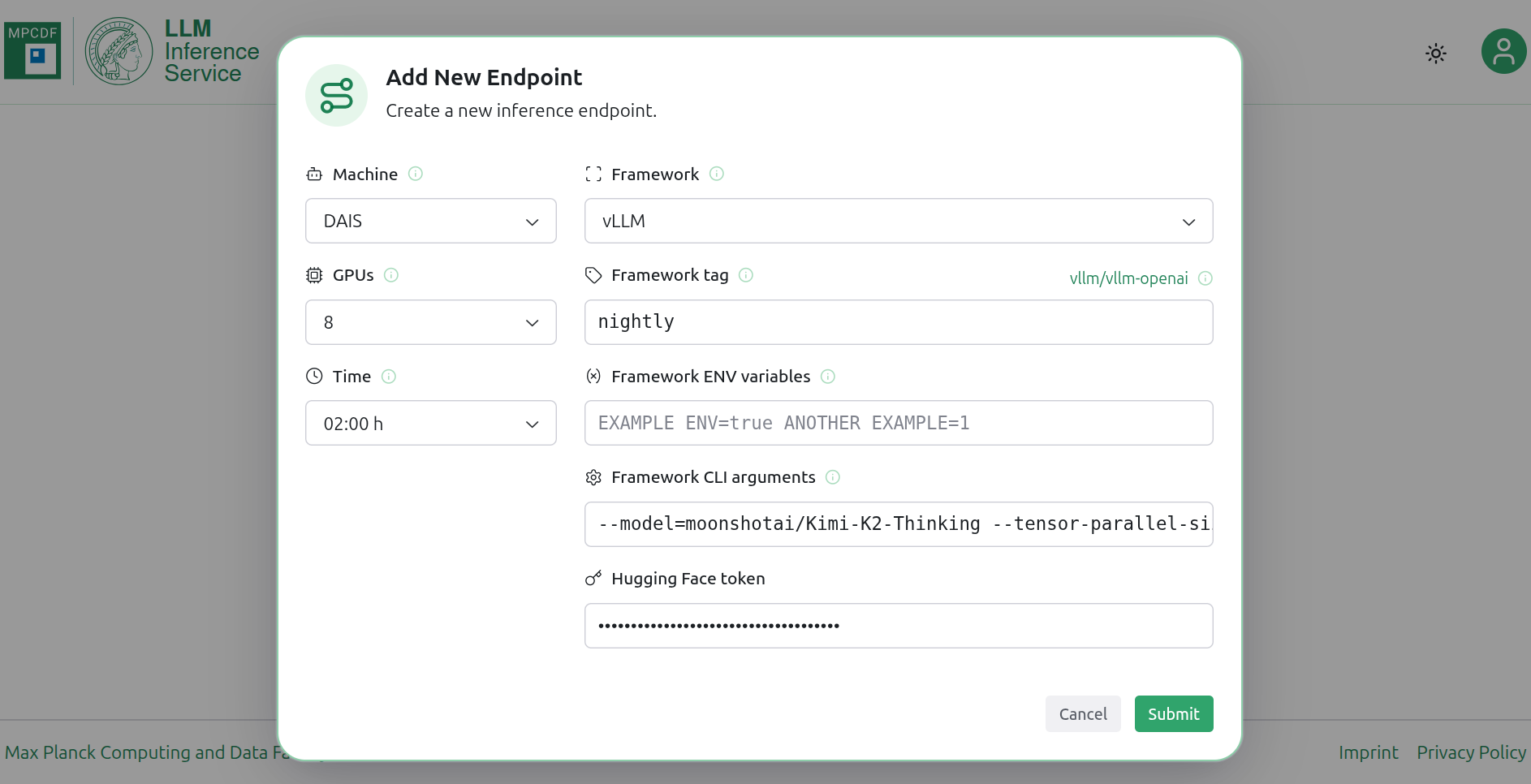The width and height of the screenshot is (1531, 784).
Task: Click the MPCDF logo
Action: coord(32,50)
